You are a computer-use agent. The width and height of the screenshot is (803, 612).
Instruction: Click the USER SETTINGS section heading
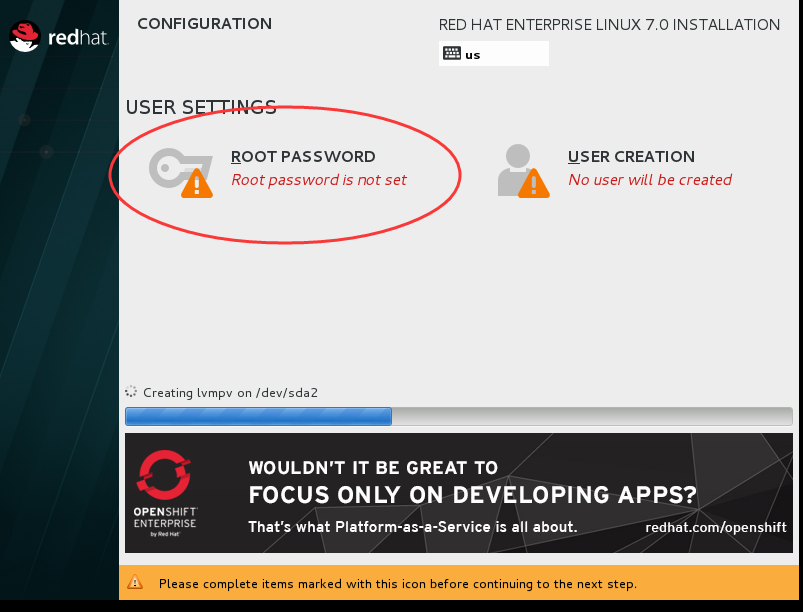(x=201, y=108)
